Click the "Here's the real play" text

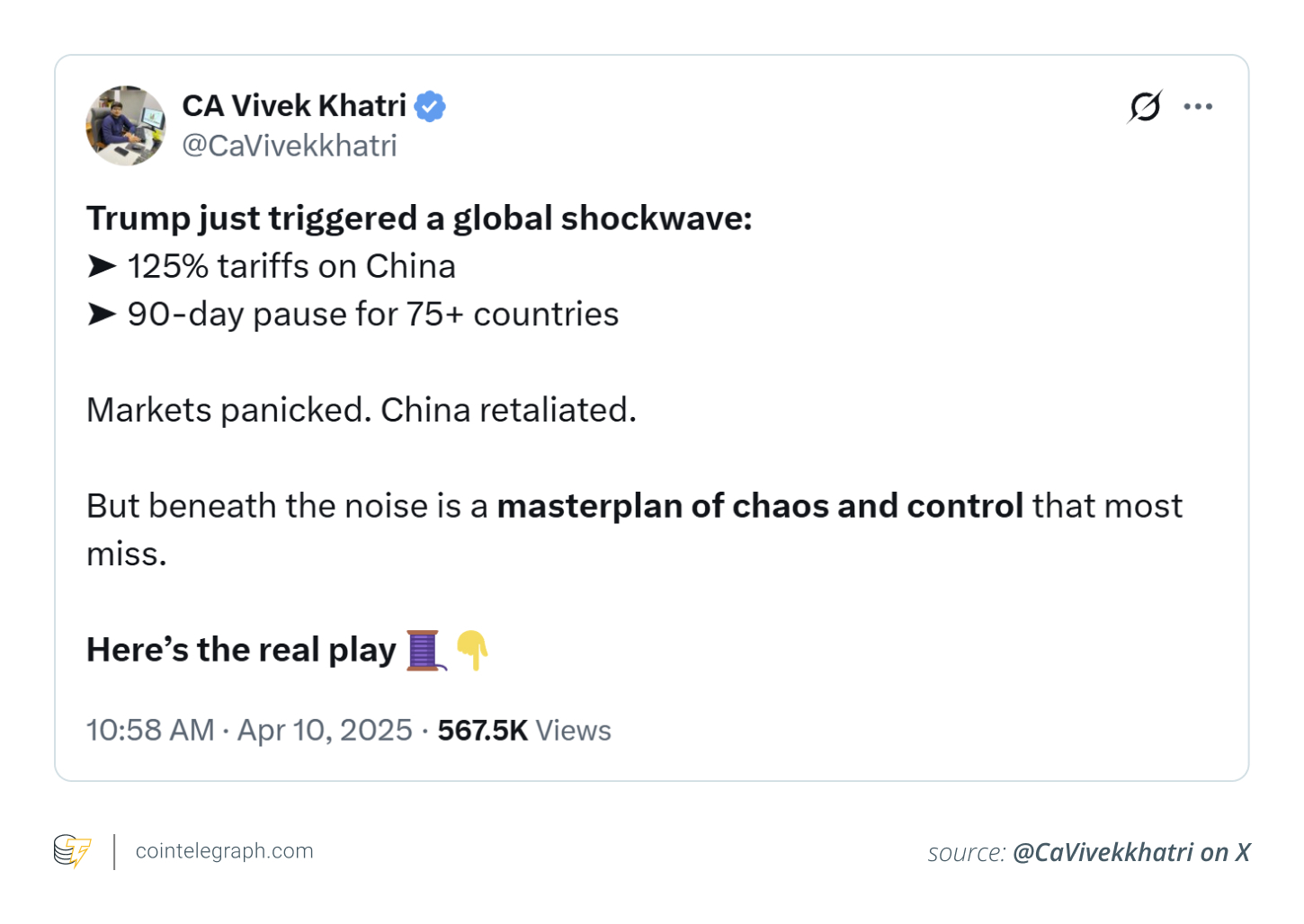tap(241, 650)
